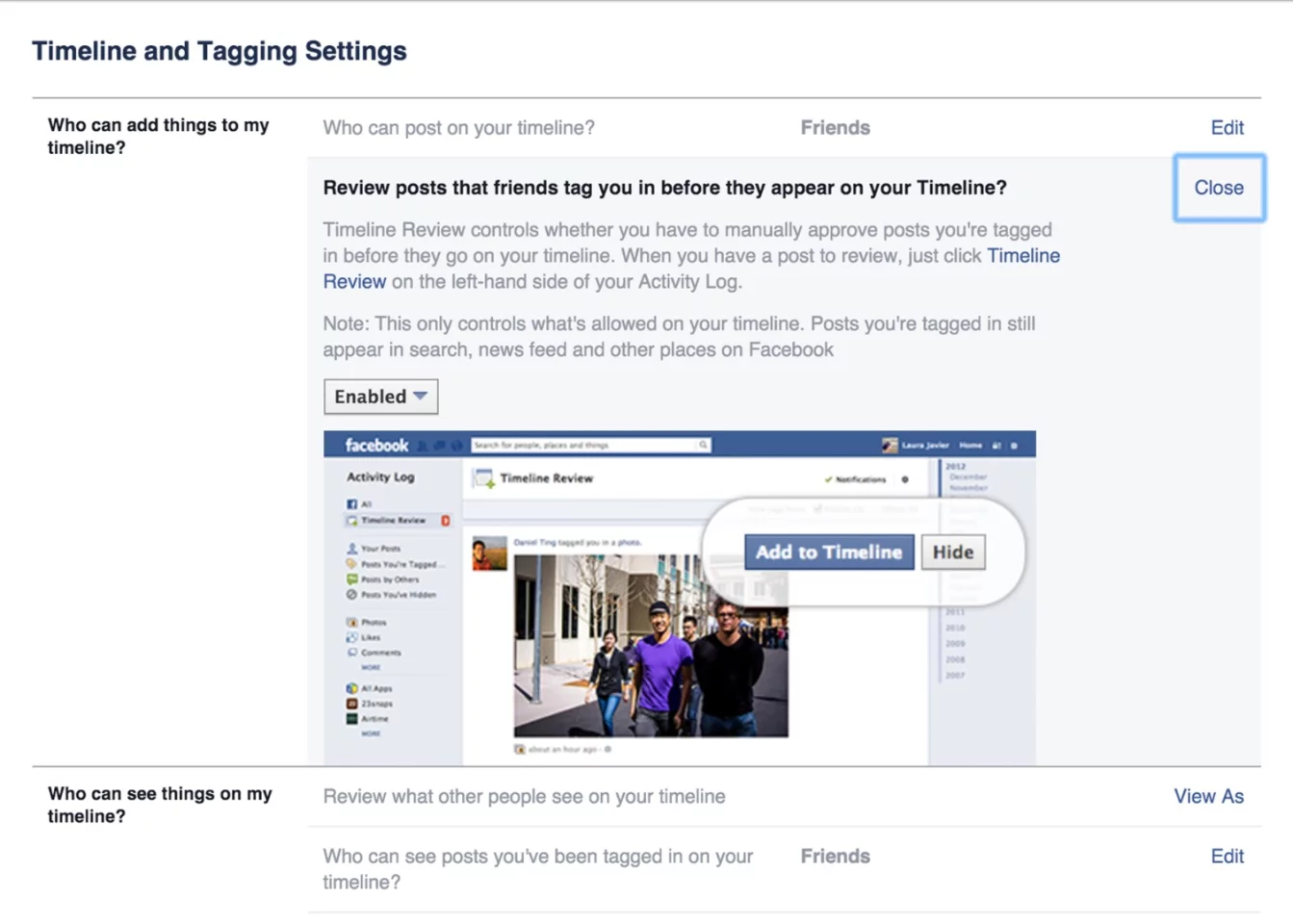
Task: Select the All Apps icon in the sidebar
Action: 352,688
